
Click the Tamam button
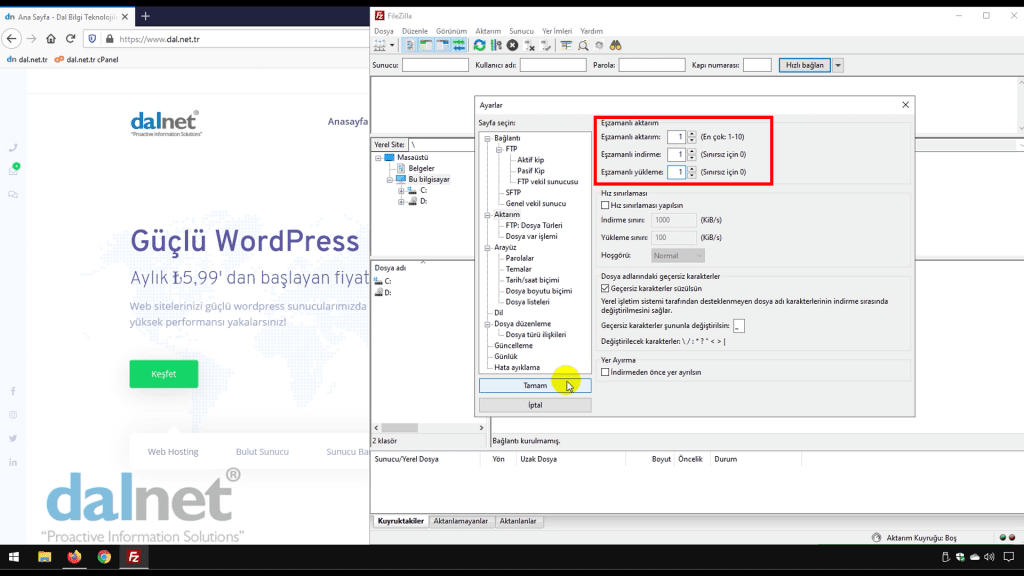point(535,386)
